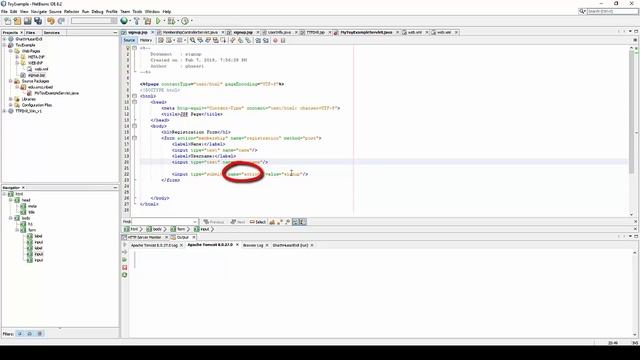Click the Profile Project clock icon
The height and width of the screenshot is (360, 640).
tap(185, 21)
